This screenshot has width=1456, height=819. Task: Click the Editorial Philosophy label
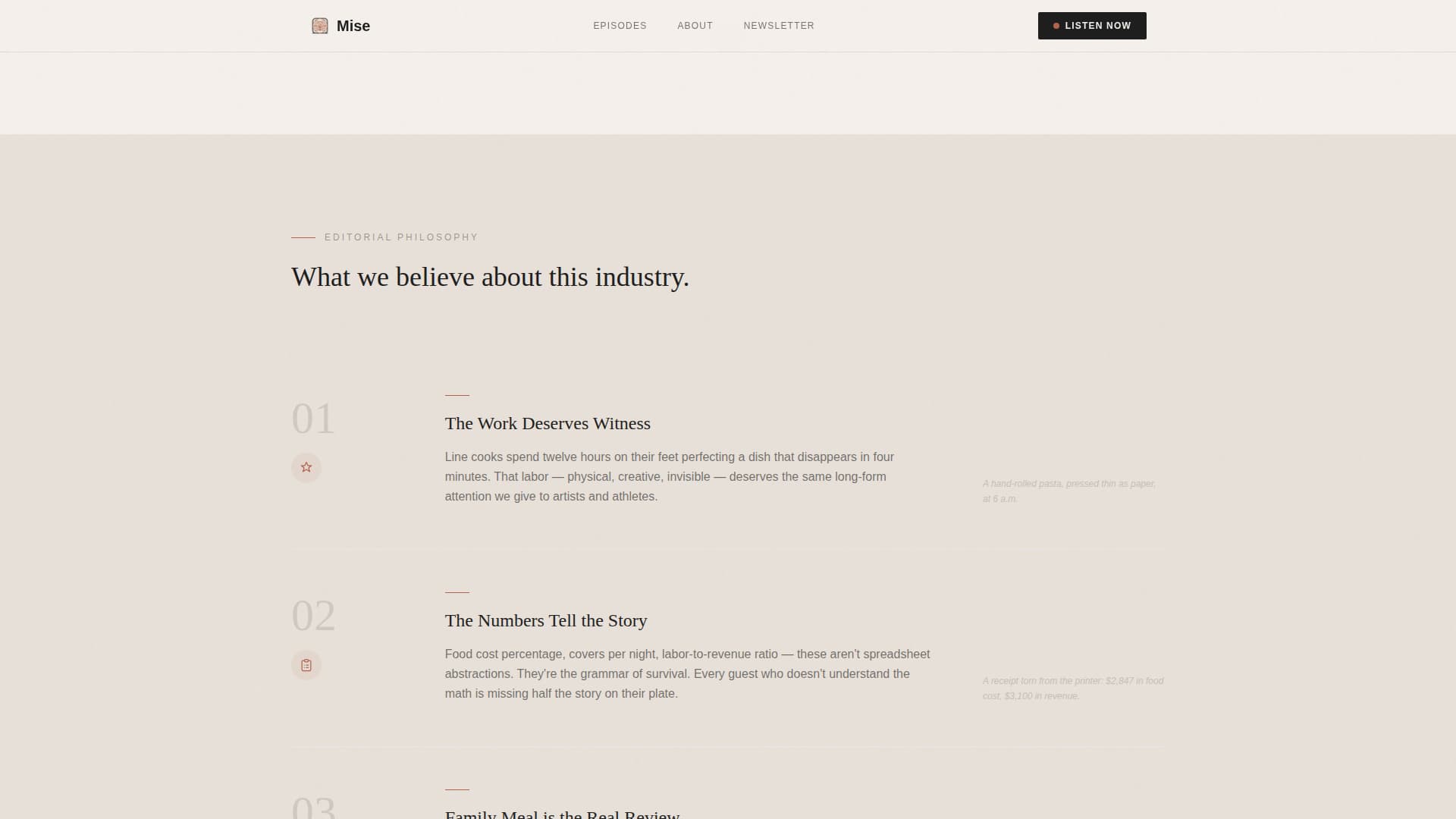click(x=401, y=237)
